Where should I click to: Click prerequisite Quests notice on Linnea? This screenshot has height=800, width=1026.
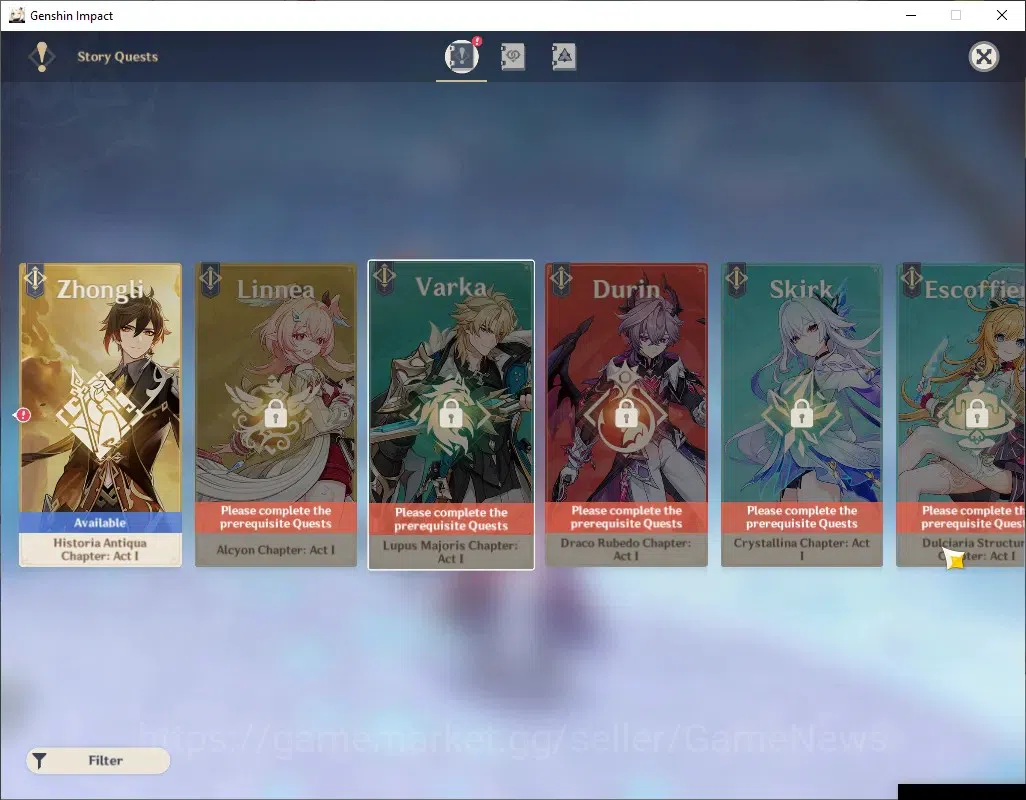tap(275, 517)
